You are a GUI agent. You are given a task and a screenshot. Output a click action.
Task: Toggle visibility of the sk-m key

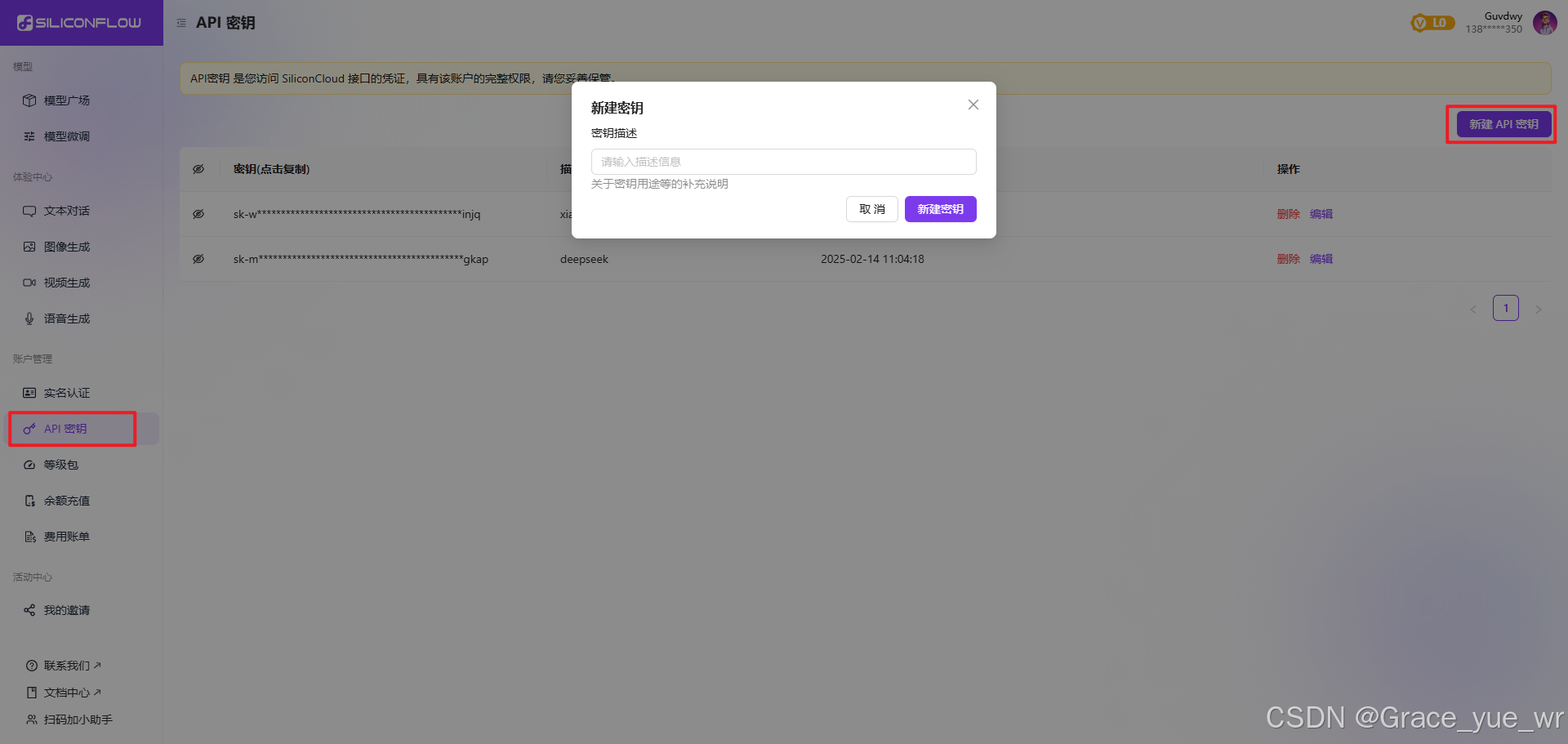198,259
